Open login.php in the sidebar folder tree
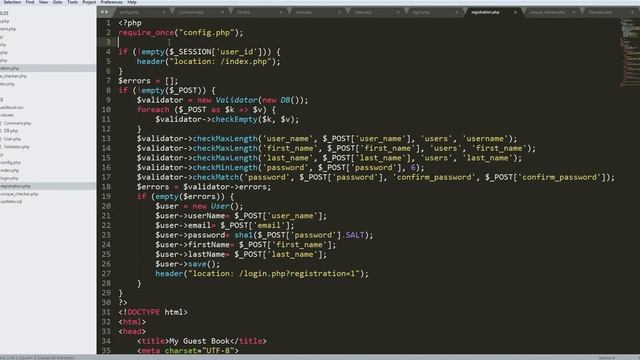 (9, 178)
